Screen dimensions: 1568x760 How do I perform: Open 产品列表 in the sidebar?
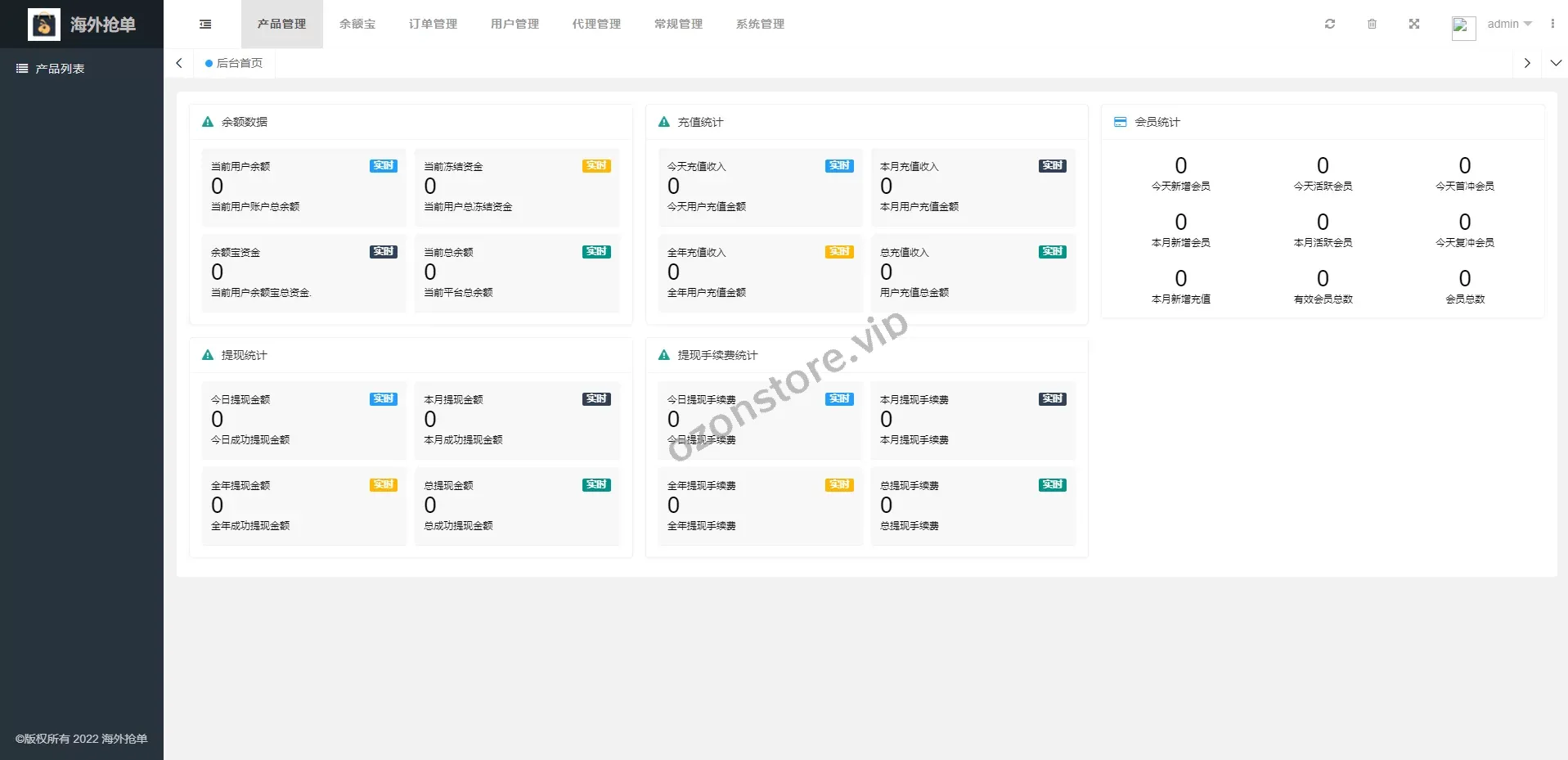[60, 69]
